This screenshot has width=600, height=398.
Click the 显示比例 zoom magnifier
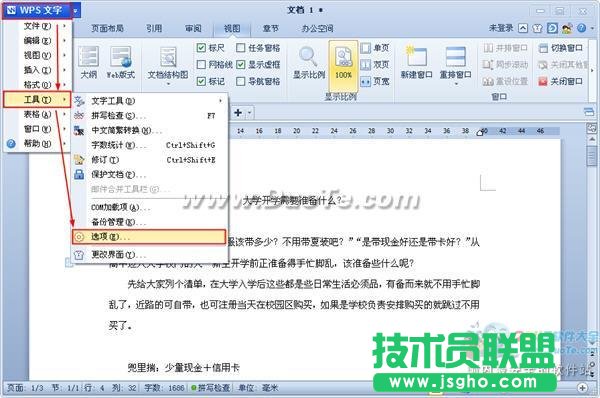[x=309, y=62]
